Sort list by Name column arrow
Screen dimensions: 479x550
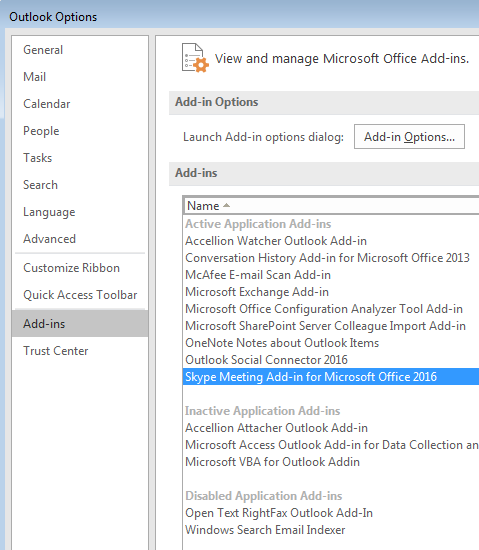click(x=226, y=205)
